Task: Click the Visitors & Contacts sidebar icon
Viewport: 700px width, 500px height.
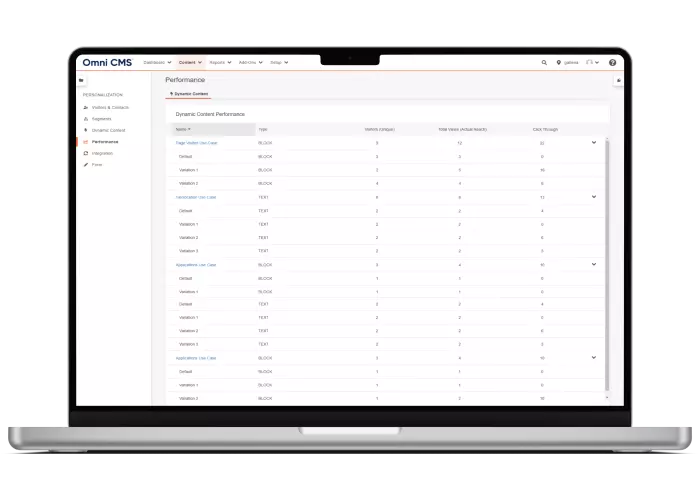Action: (x=86, y=108)
